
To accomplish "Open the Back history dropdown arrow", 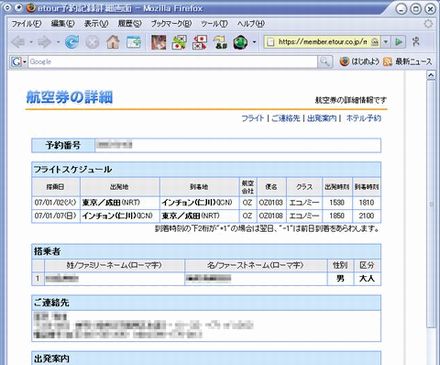I will [31, 43].
